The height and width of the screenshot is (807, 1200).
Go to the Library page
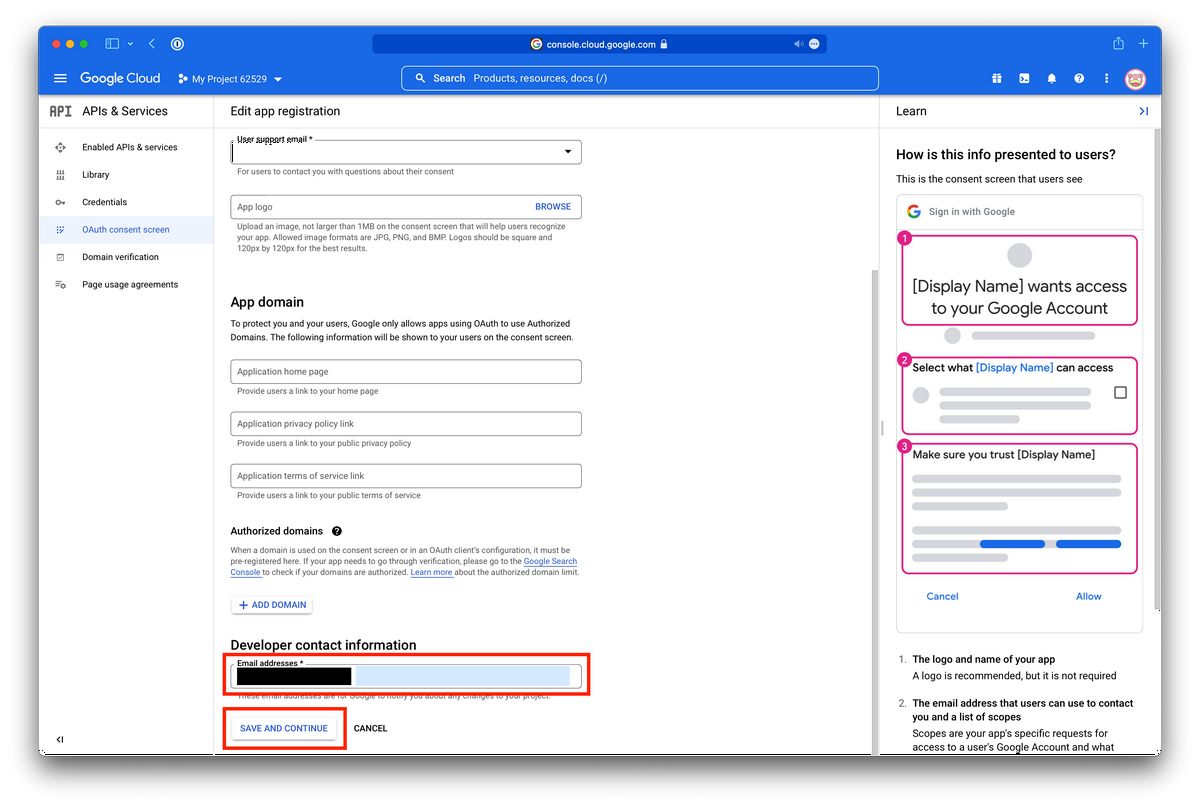126,175
